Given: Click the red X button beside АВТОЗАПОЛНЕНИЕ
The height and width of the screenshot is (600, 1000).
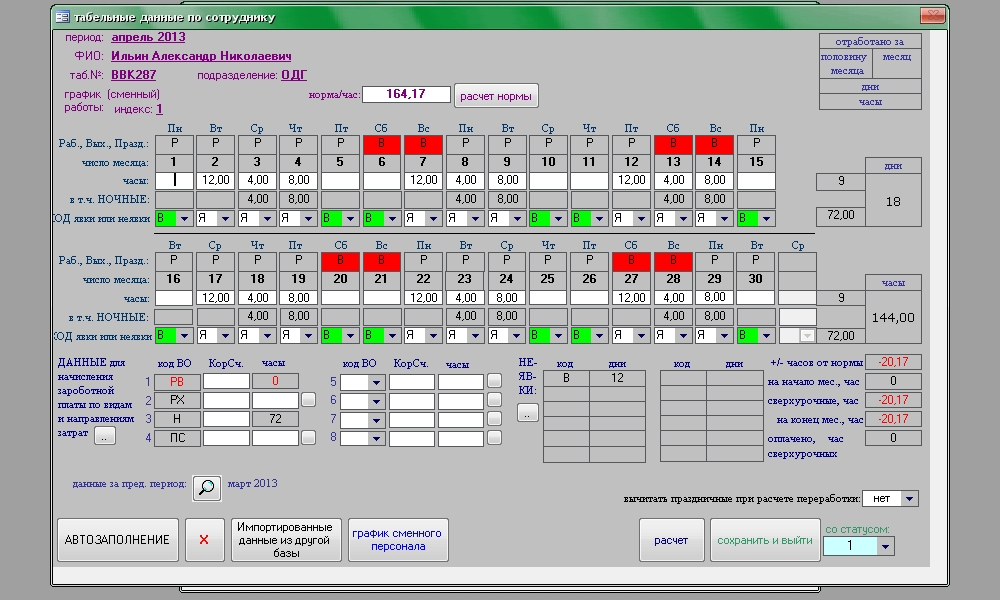Looking at the screenshot, I should [204, 540].
